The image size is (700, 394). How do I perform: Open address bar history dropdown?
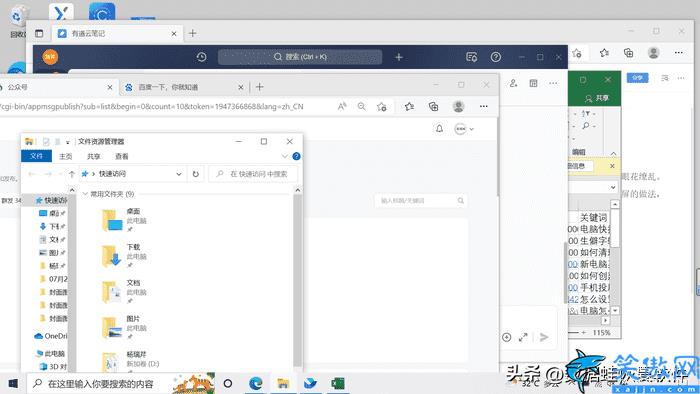[x=179, y=174]
